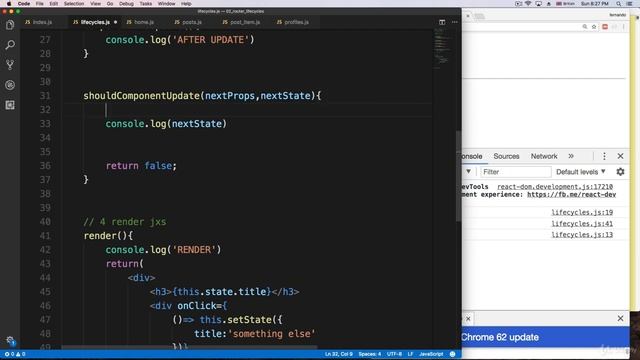640x360 pixels.
Task: Open the Notification Center icon
Action: coord(629,4)
